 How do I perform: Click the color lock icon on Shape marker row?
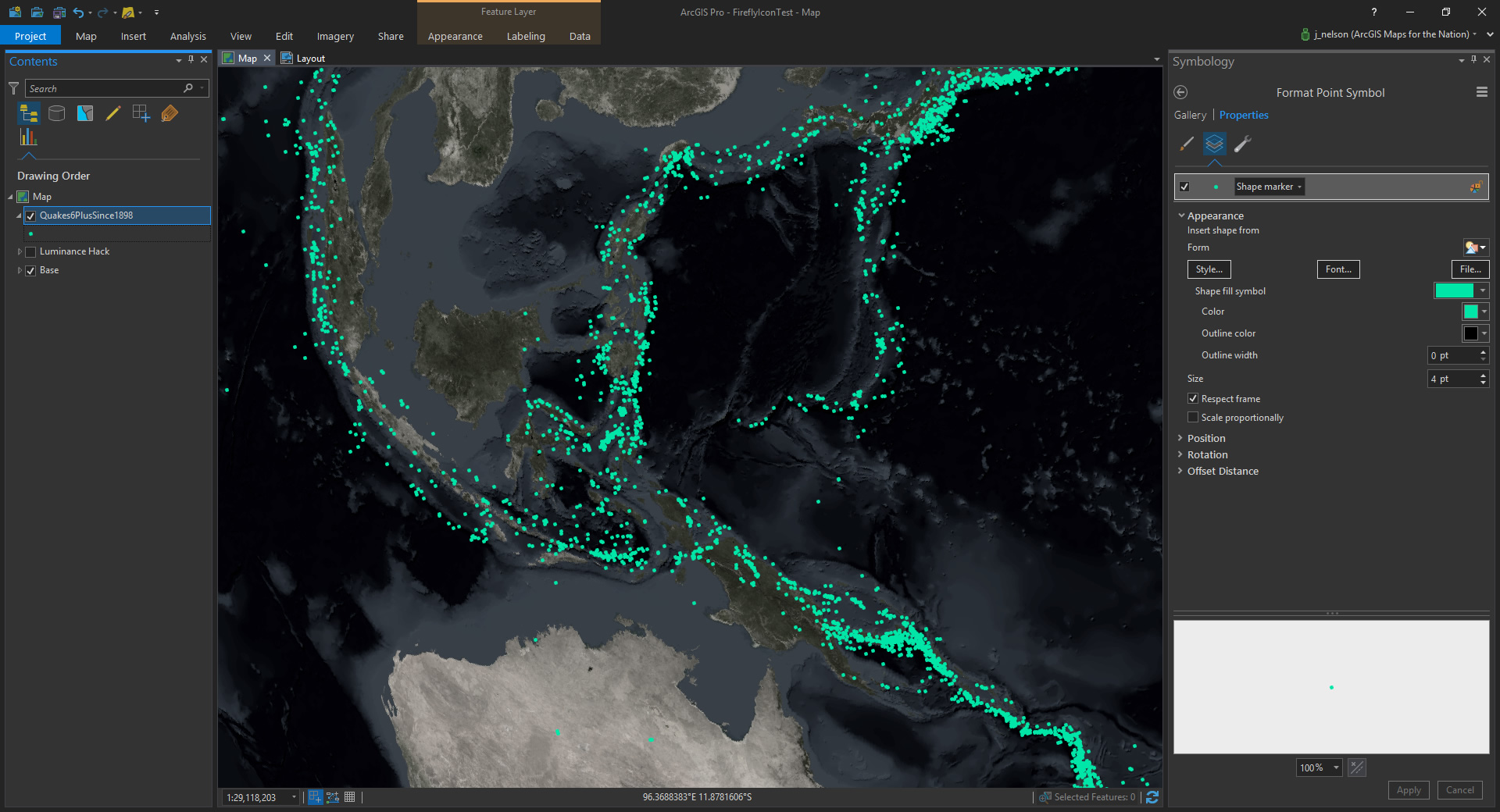pos(1475,187)
